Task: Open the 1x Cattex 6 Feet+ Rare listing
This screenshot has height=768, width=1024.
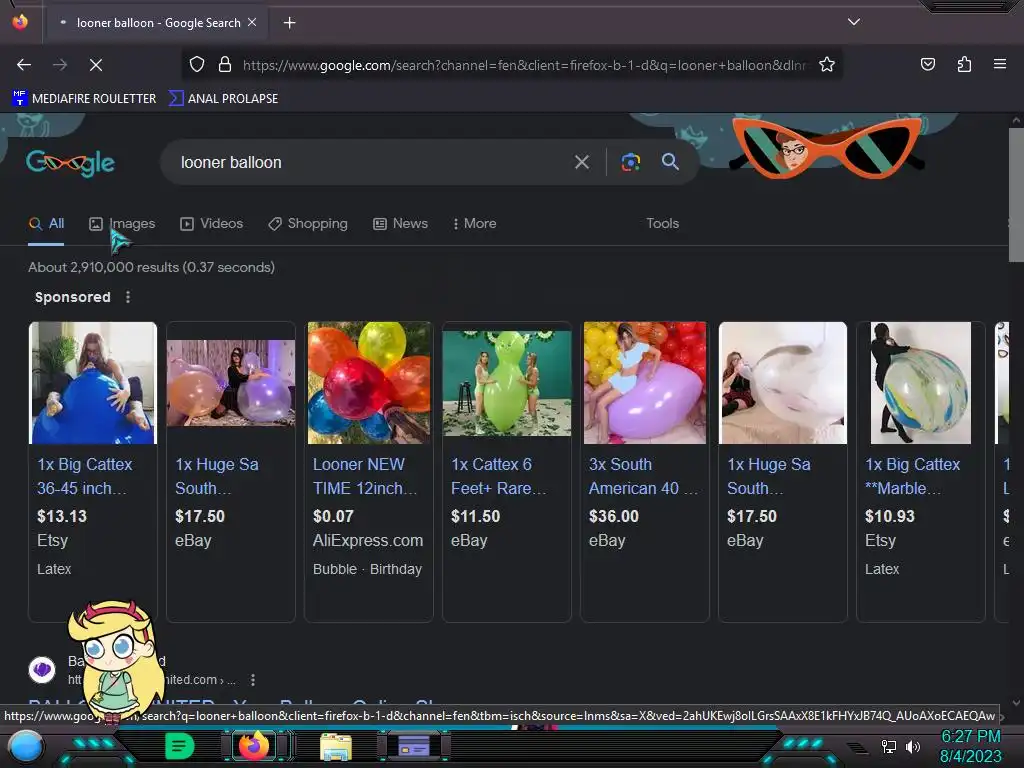Action: (498, 476)
